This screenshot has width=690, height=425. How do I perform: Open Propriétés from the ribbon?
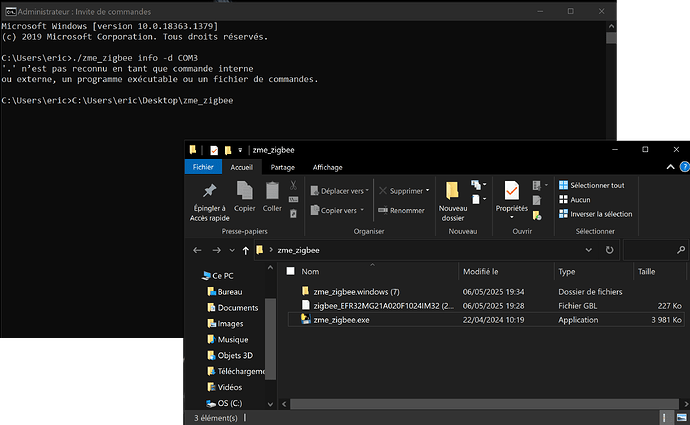pos(511,191)
